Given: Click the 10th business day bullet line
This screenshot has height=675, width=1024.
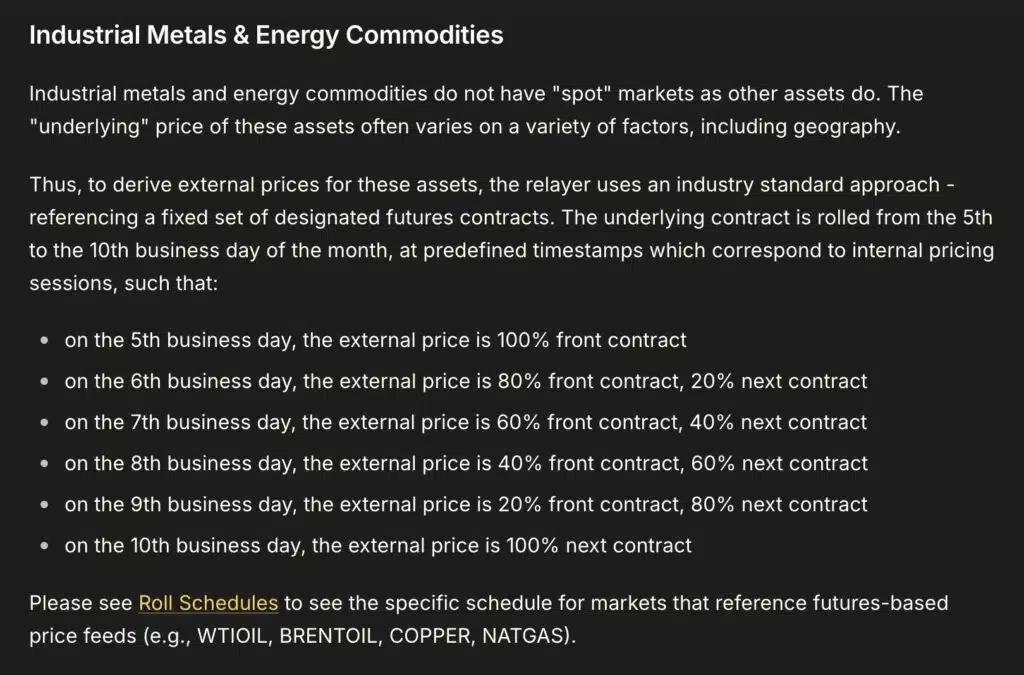Looking at the screenshot, I should coord(377,546).
